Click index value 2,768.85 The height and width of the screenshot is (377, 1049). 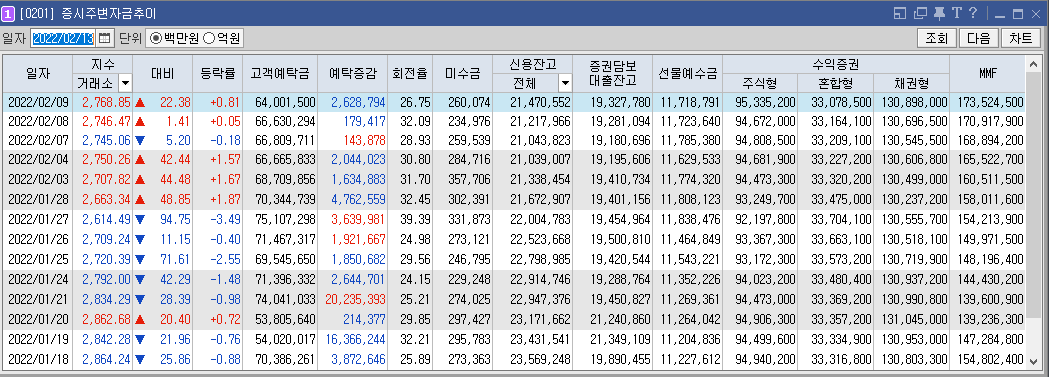(x=106, y=102)
